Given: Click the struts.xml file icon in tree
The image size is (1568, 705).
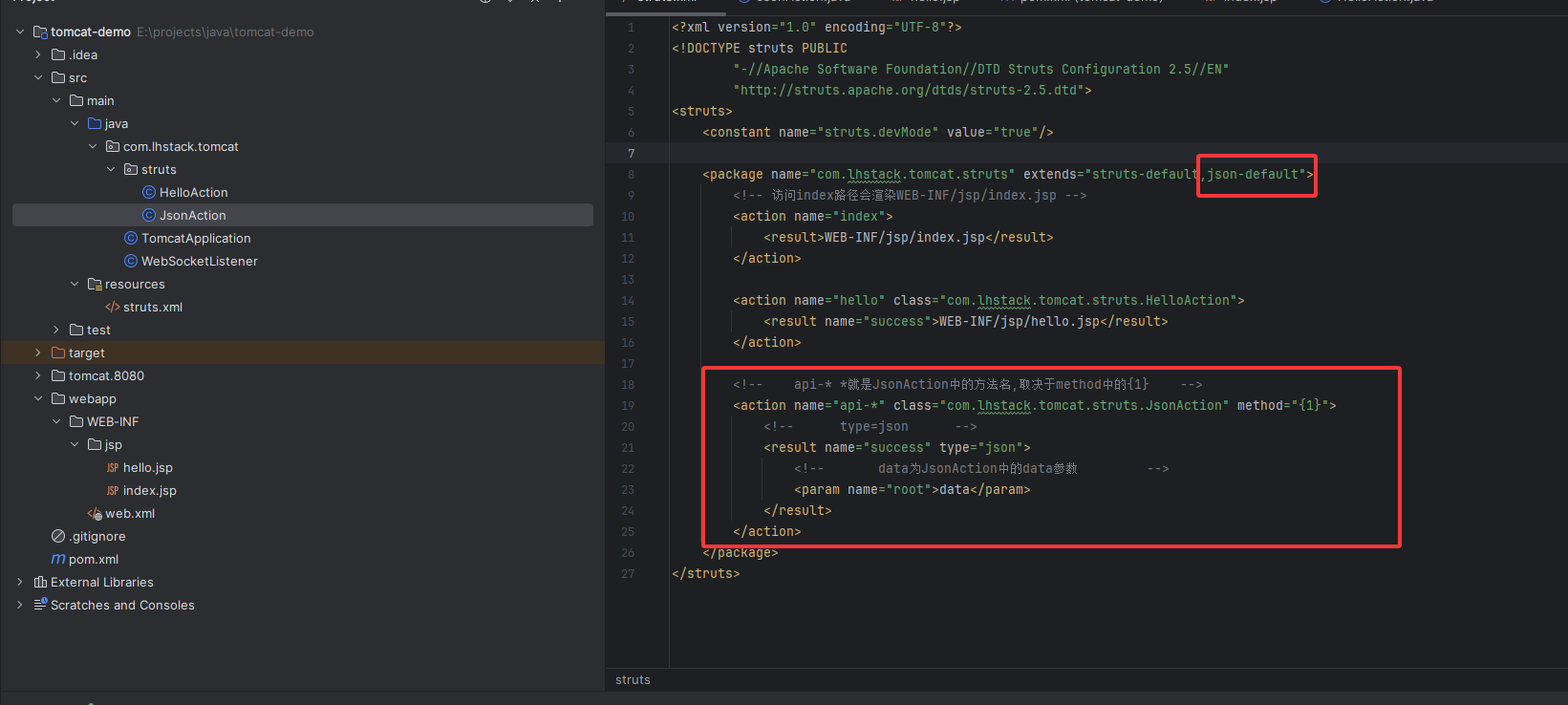Looking at the screenshot, I should coord(113,307).
